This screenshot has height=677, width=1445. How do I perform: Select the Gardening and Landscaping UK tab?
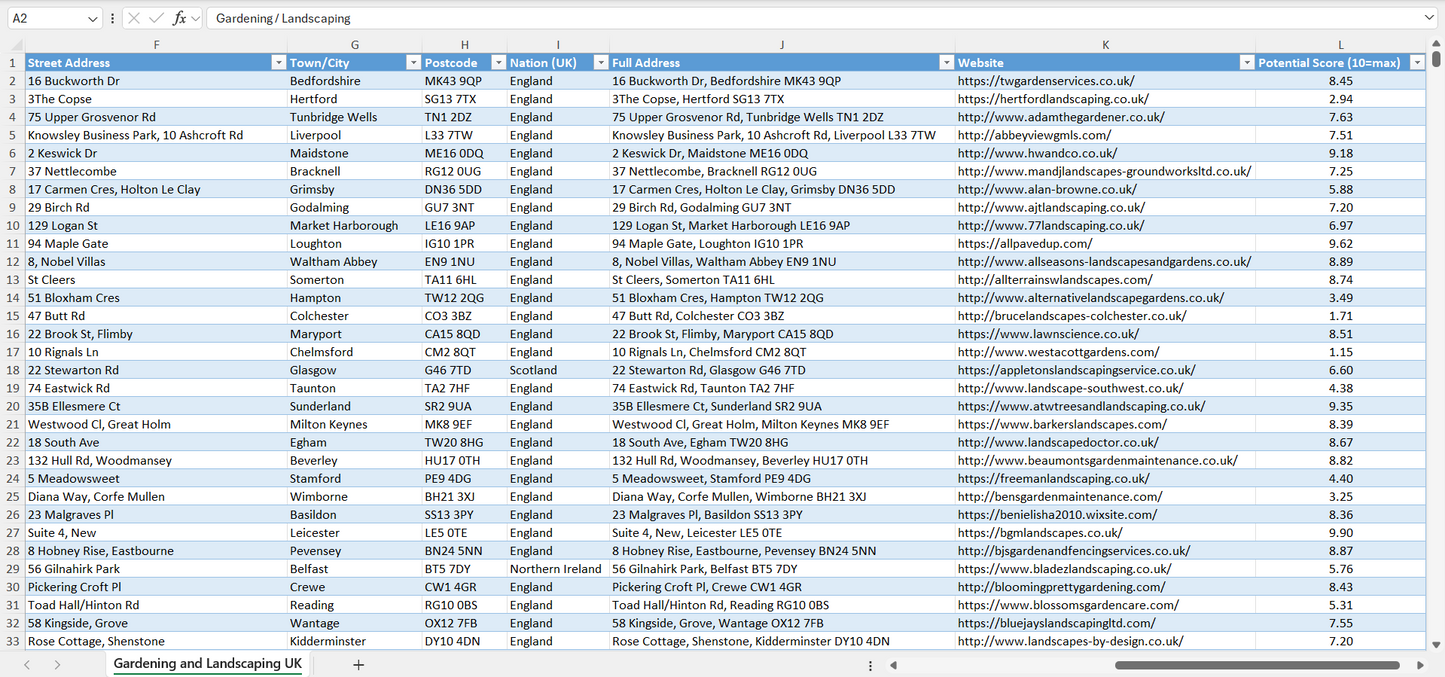207,664
